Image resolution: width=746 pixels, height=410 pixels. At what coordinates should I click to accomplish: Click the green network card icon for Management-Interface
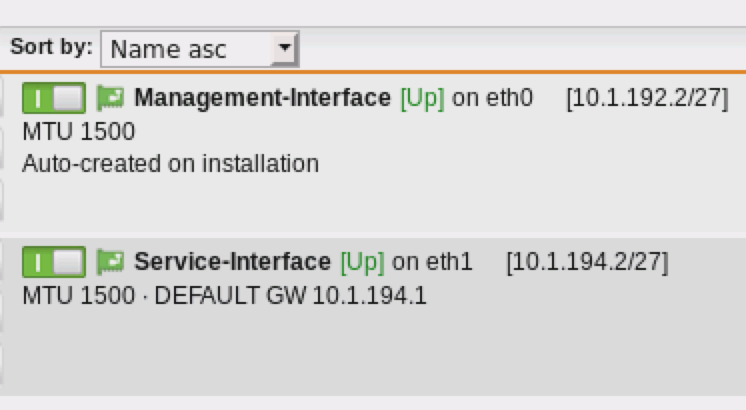tap(110, 98)
